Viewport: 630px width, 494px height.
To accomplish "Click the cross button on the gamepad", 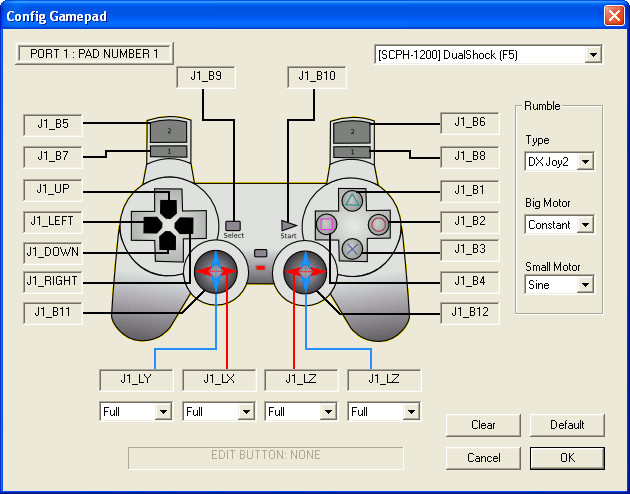I will (352, 249).
